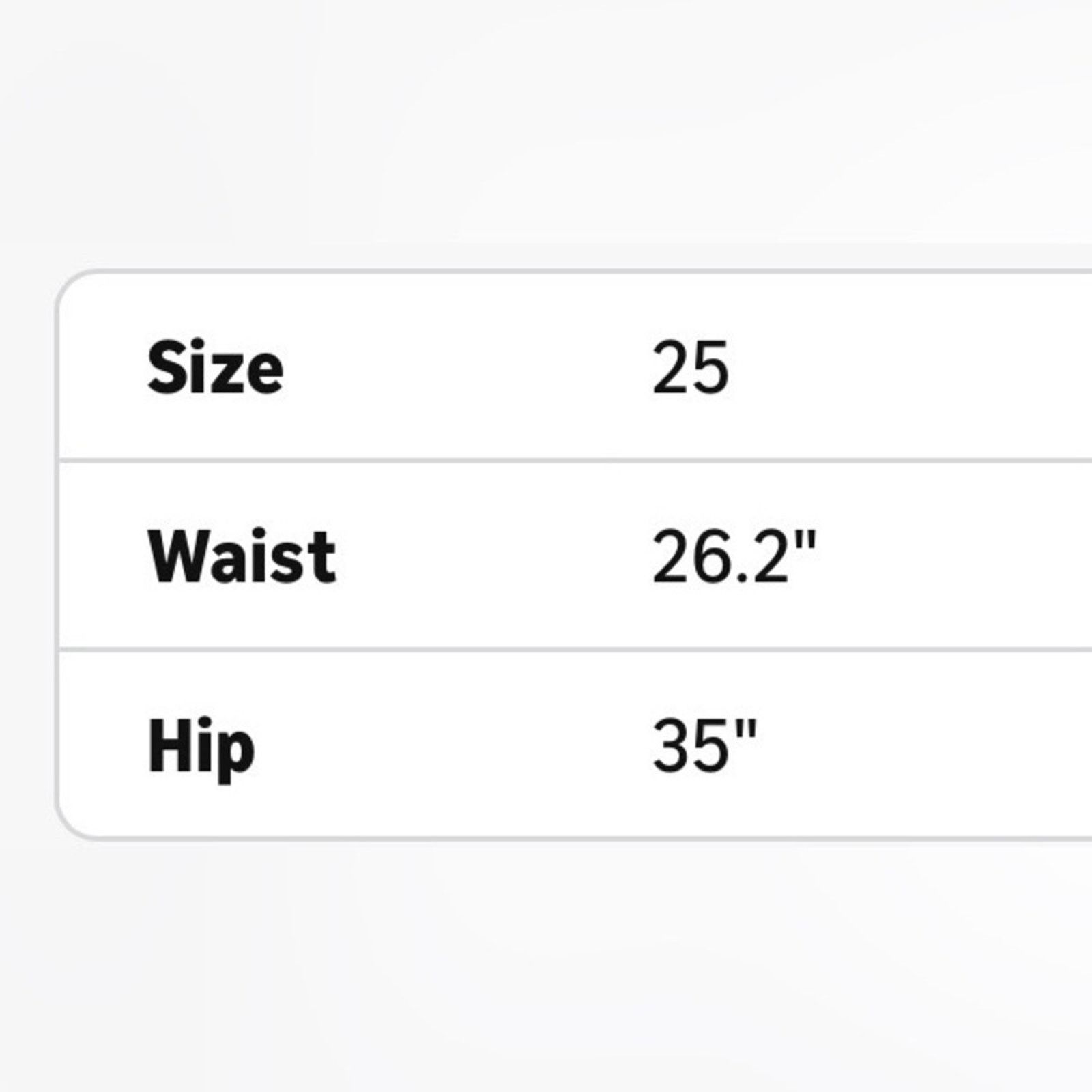
Task: Click the divider between Size and Waist rows
Action: 575,461
